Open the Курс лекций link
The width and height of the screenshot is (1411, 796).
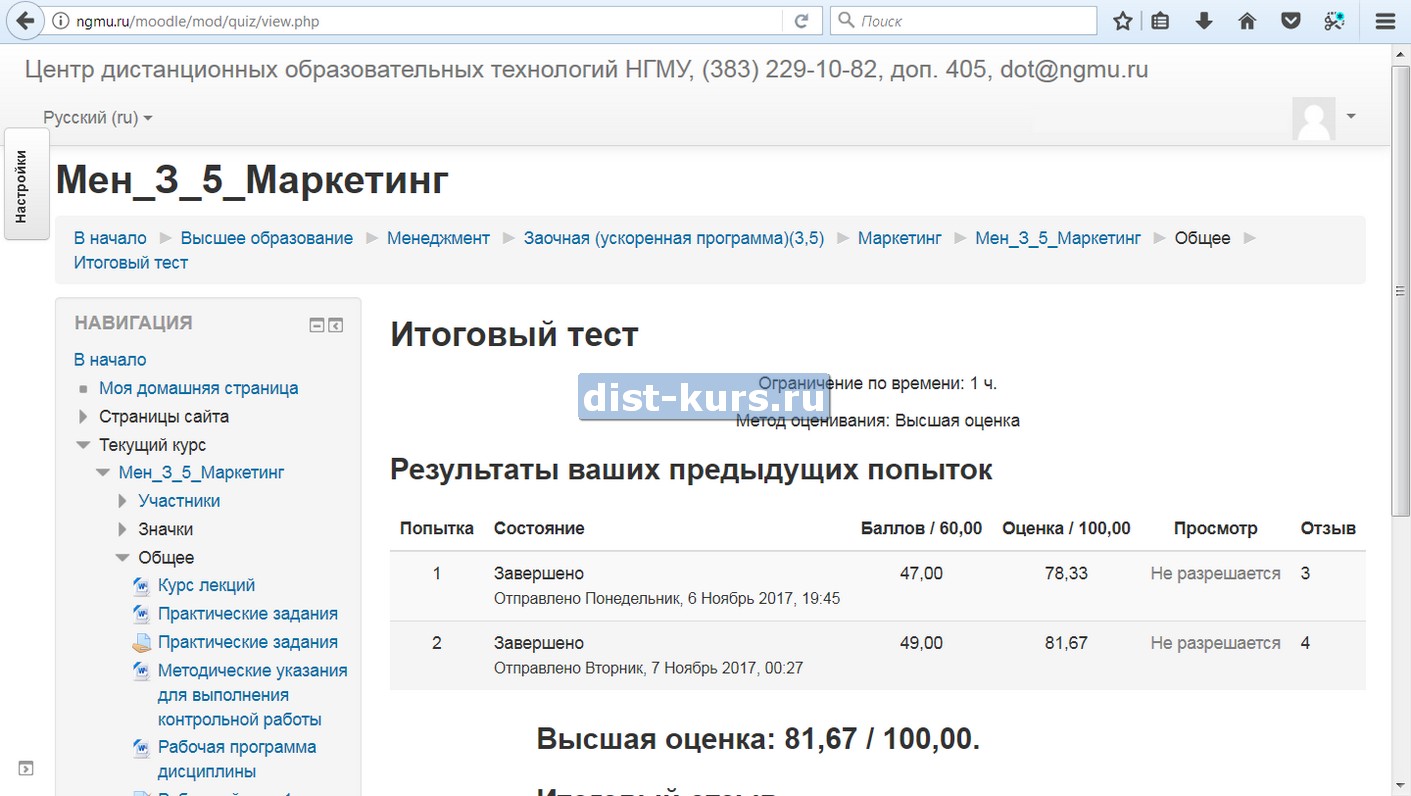tap(206, 585)
